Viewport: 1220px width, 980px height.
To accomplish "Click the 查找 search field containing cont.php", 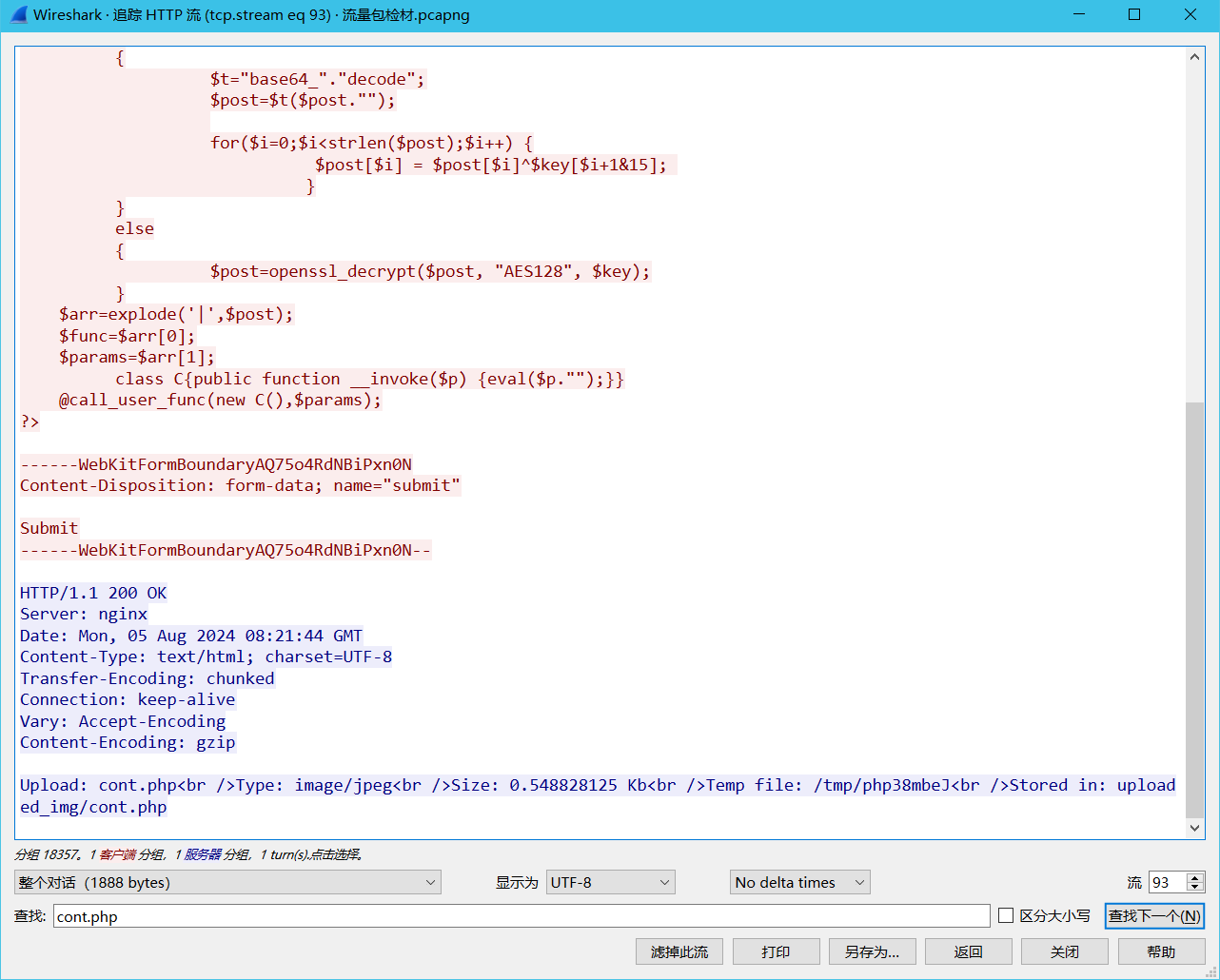I will pyautogui.click(x=521, y=916).
